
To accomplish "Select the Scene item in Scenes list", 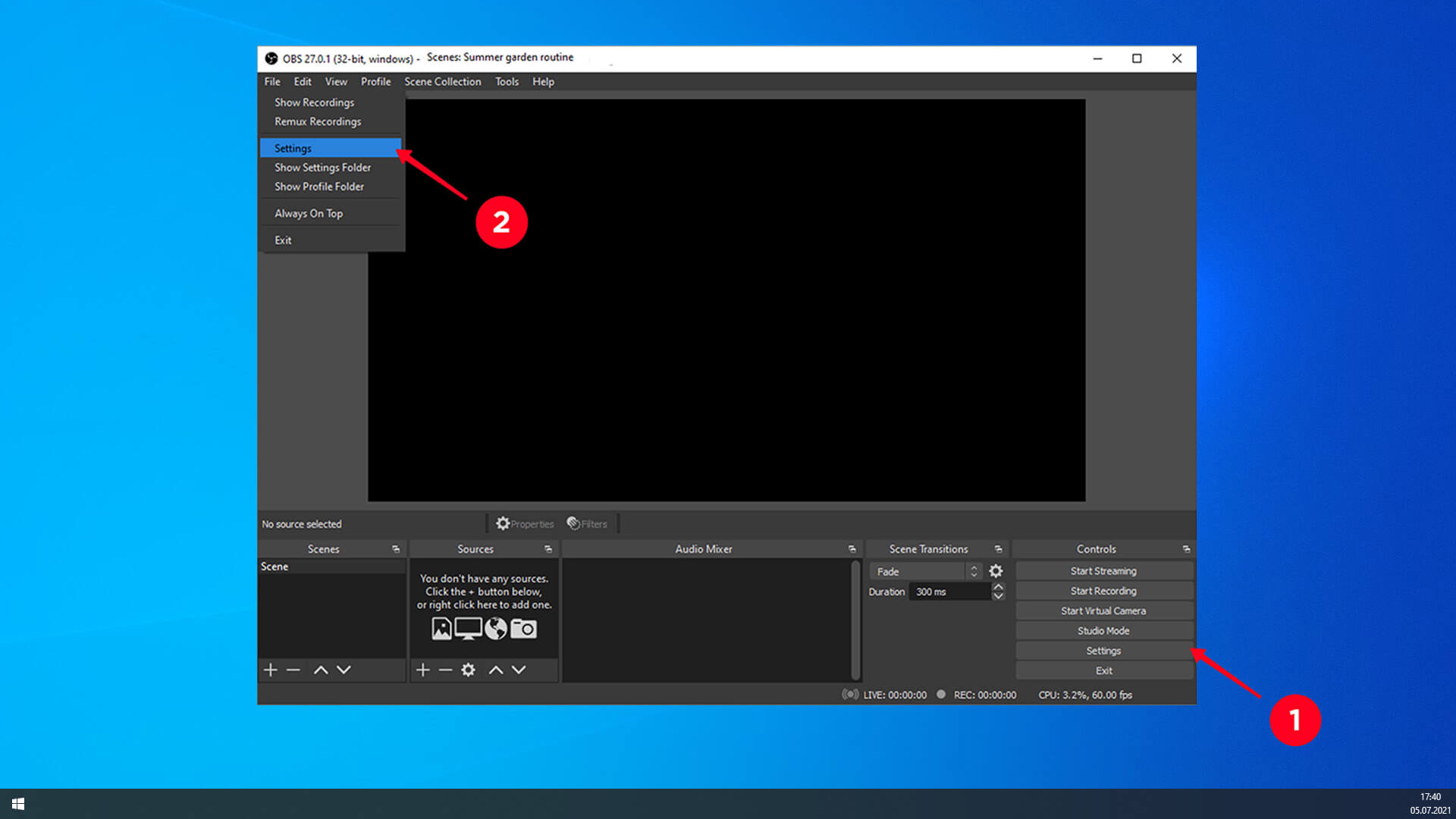I will coord(331,566).
